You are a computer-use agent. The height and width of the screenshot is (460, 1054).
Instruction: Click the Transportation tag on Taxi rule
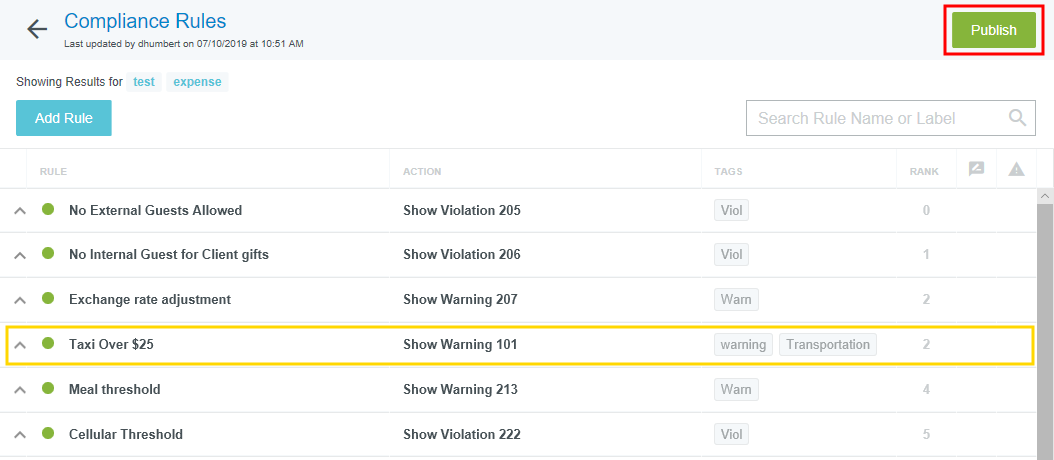(828, 345)
